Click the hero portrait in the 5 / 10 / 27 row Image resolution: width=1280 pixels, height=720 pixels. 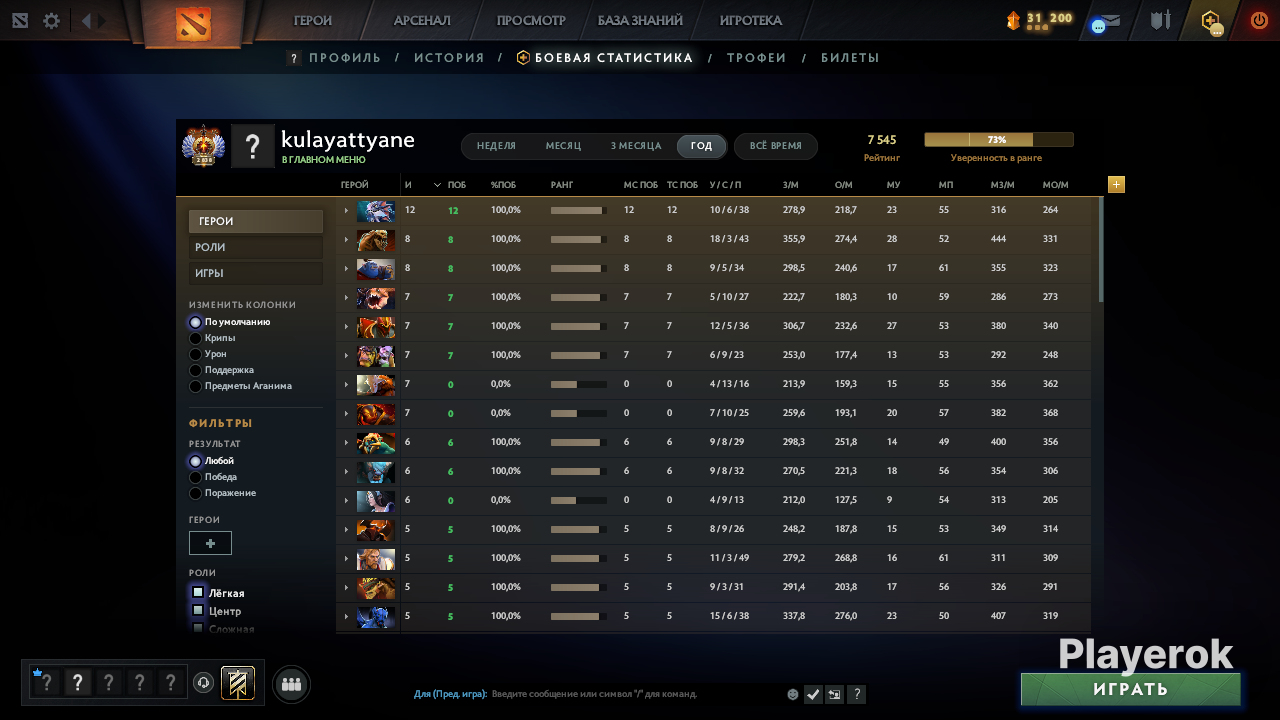click(x=376, y=298)
